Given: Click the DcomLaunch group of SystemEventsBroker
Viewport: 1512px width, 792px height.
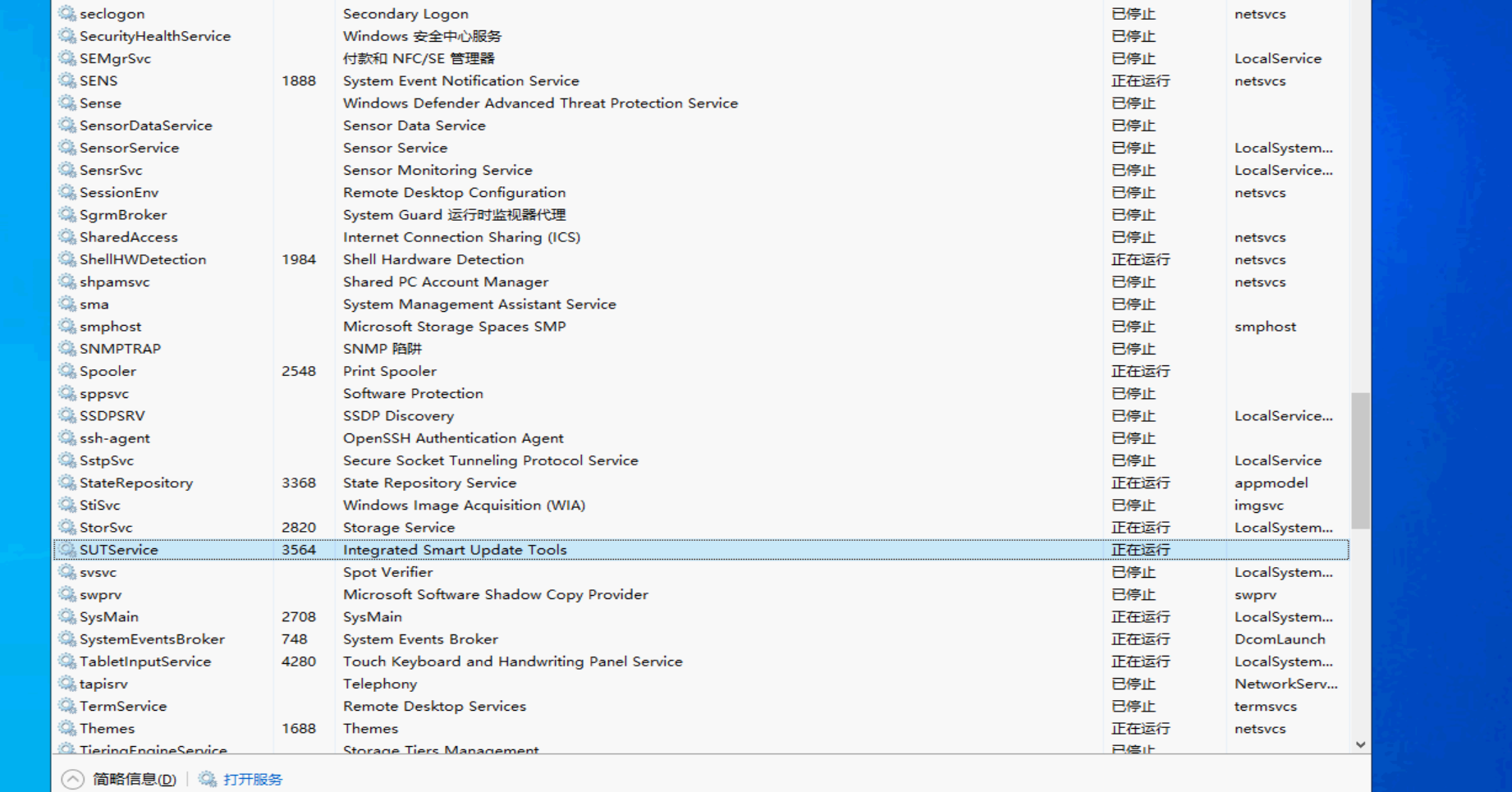Looking at the screenshot, I should [1279, 639].
